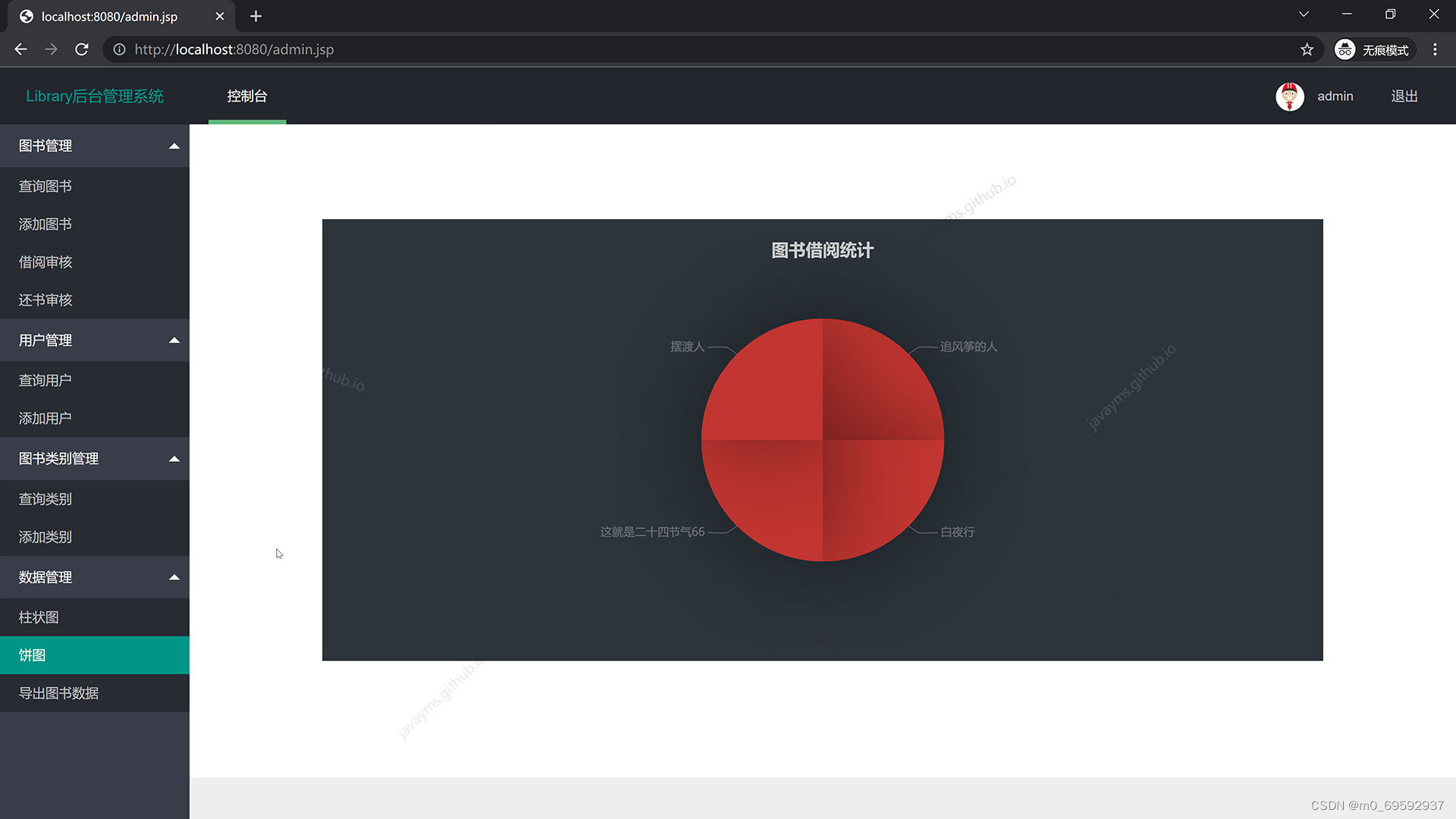Open the browser three-dot menu icon
Screen dimensions: 1456x819
[1435, 49]
